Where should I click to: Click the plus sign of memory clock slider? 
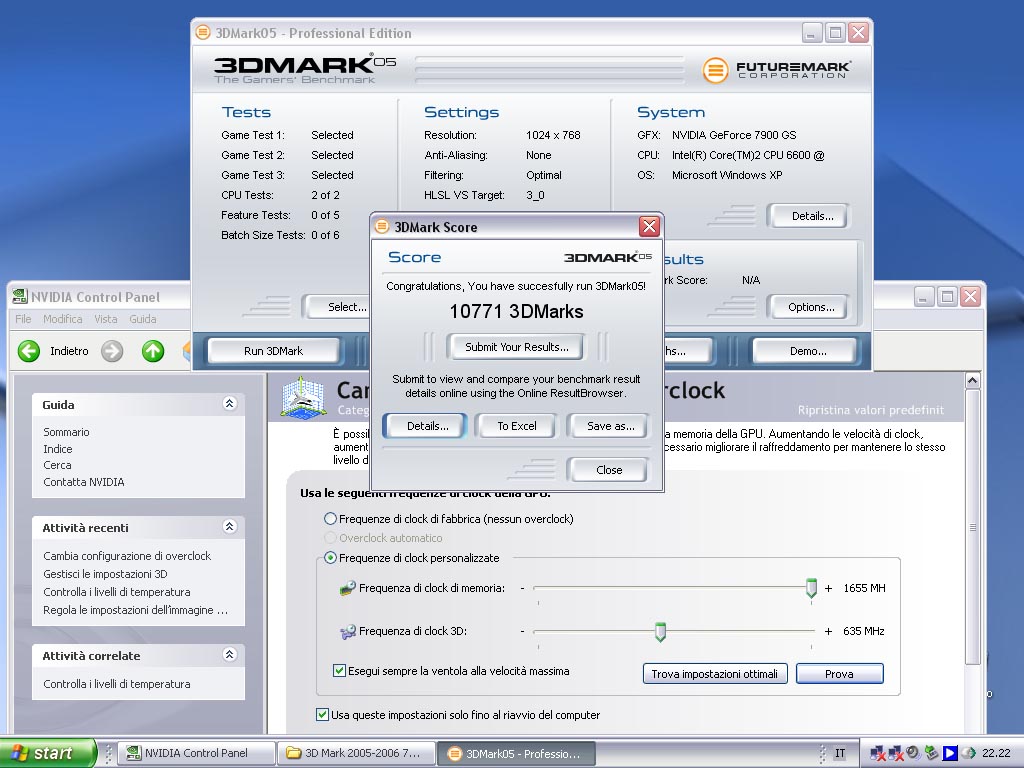[x=828, y=588]
